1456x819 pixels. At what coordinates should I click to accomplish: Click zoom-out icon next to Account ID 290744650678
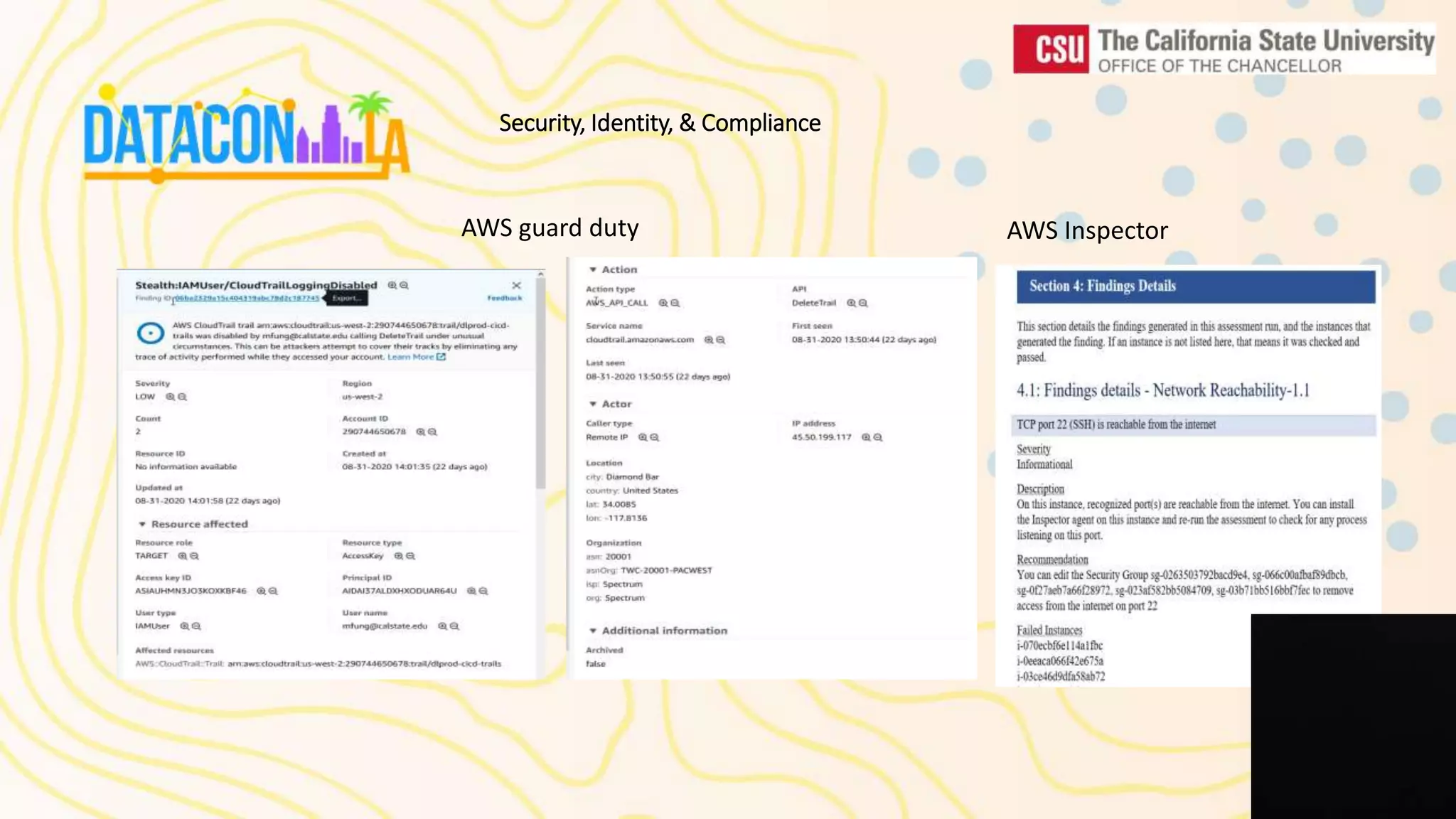[x=432, y=432]
